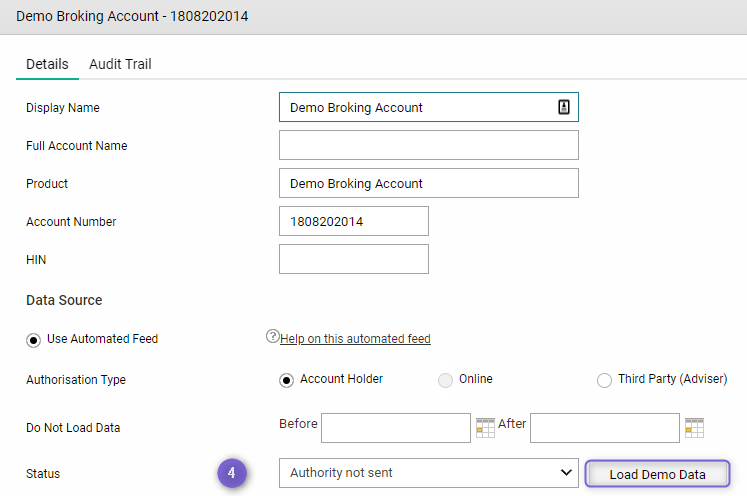Screen dimensions: 747x496
Task: Select Use Automated Feed radio button
Action: click(x=33, y=340)
